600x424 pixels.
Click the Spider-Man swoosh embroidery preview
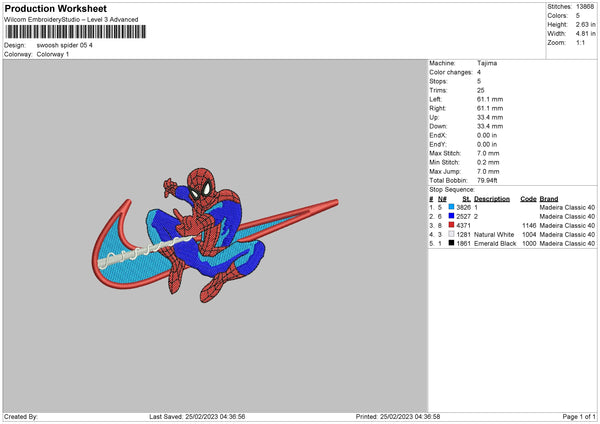[x=215, y=235]
